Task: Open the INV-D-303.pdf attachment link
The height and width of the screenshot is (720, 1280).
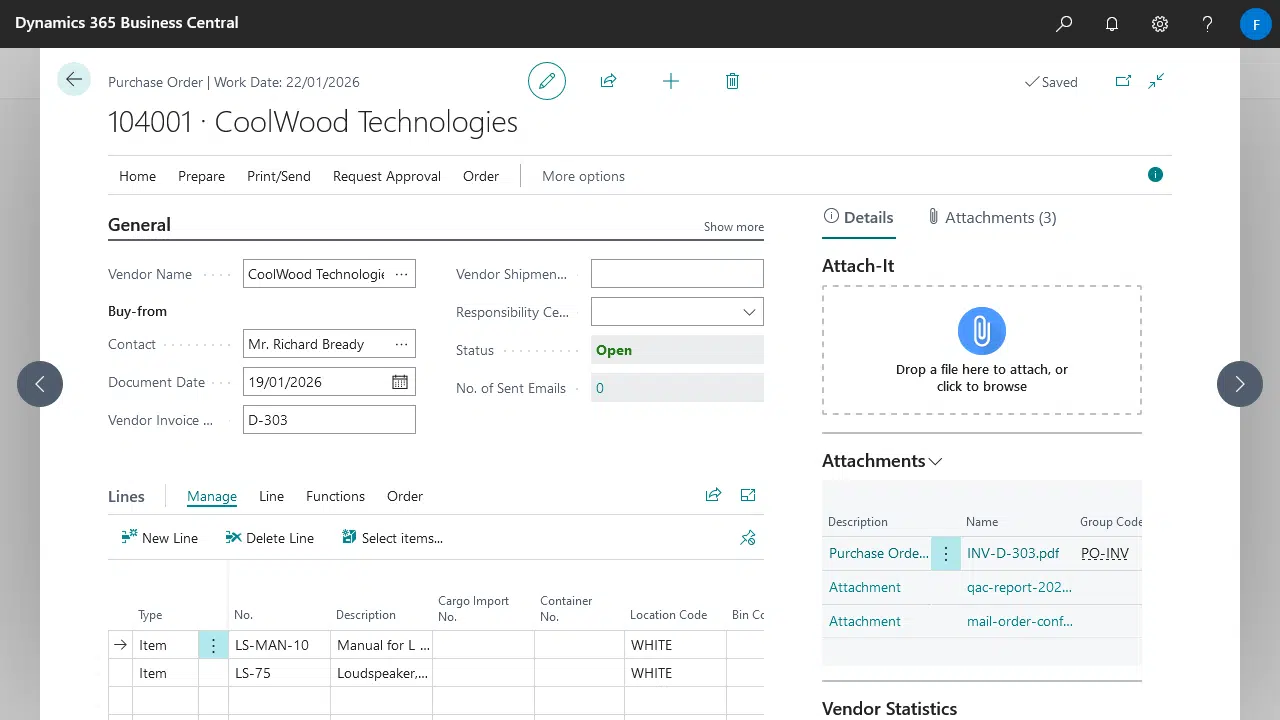Action: (x=1012, y=553)
